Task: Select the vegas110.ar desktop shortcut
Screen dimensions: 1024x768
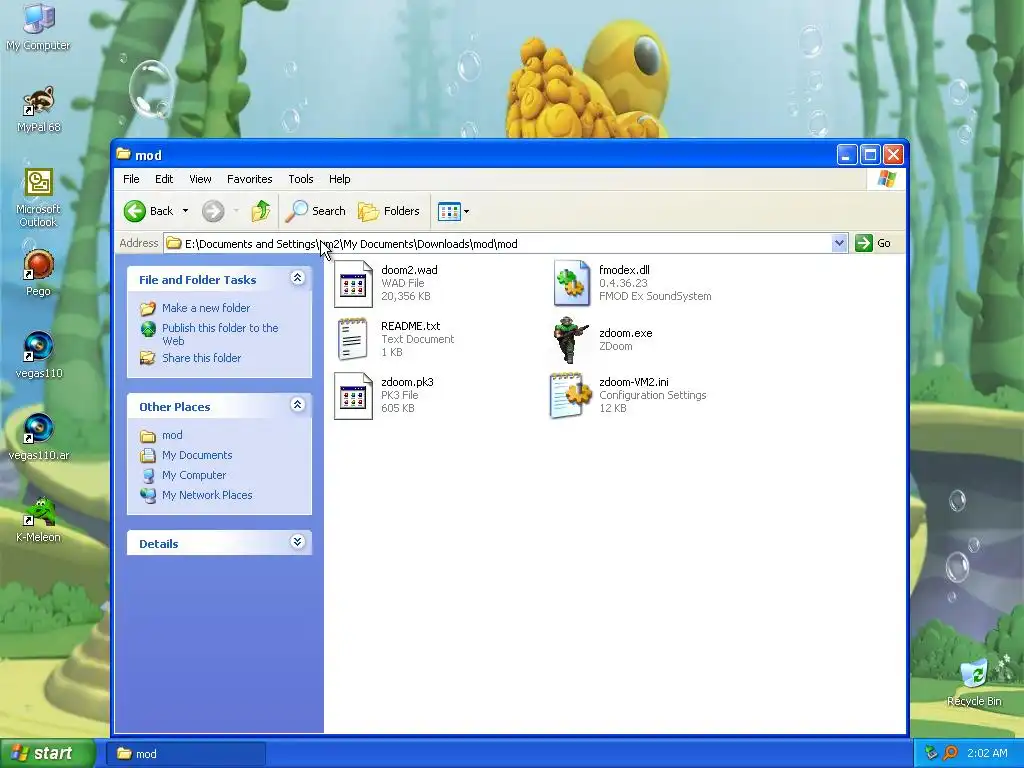Action: point(39,437)
